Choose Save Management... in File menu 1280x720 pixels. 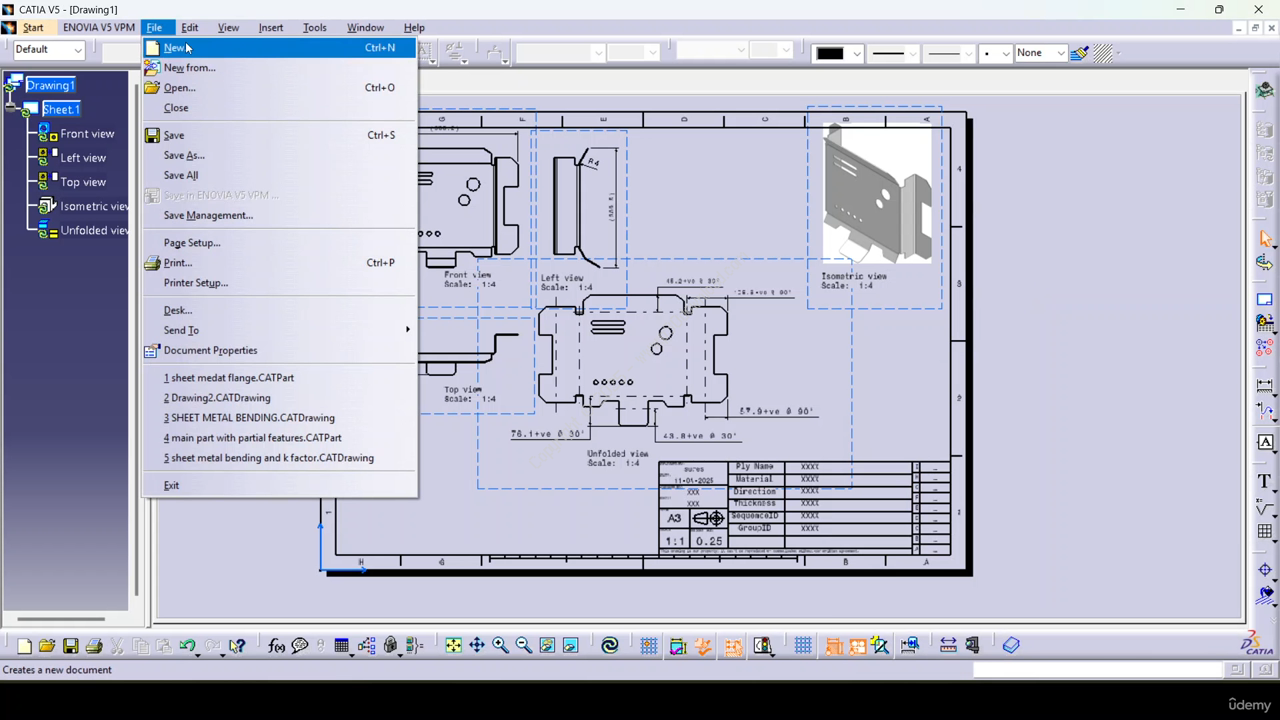pos(280,216)
